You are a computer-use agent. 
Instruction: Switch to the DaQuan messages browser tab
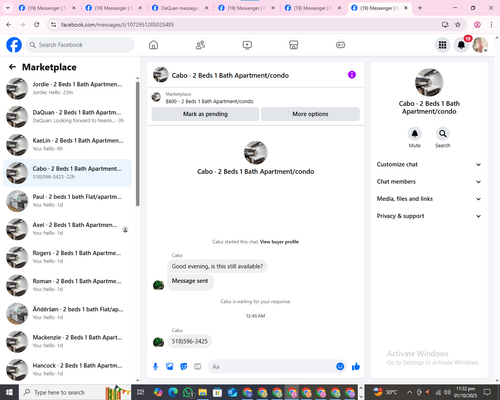(x=180, y=8)
